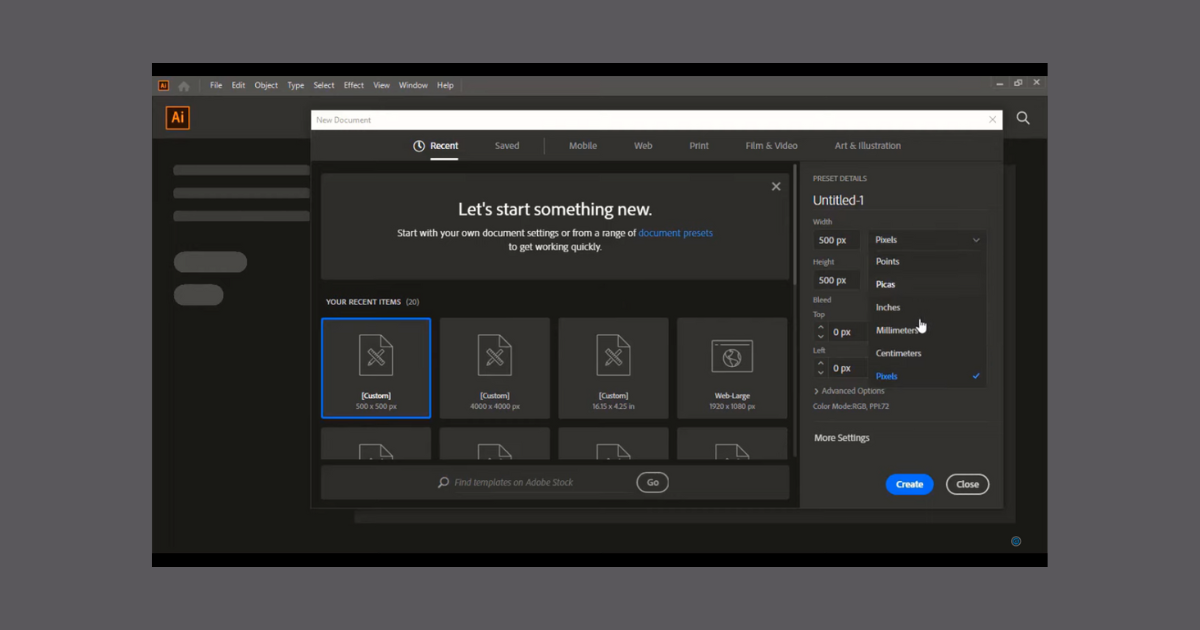Select the Web-Large 1920 x 1080 preset
Image resolution: width=1200 pixels, height=630 pixels.
(732, 368)
